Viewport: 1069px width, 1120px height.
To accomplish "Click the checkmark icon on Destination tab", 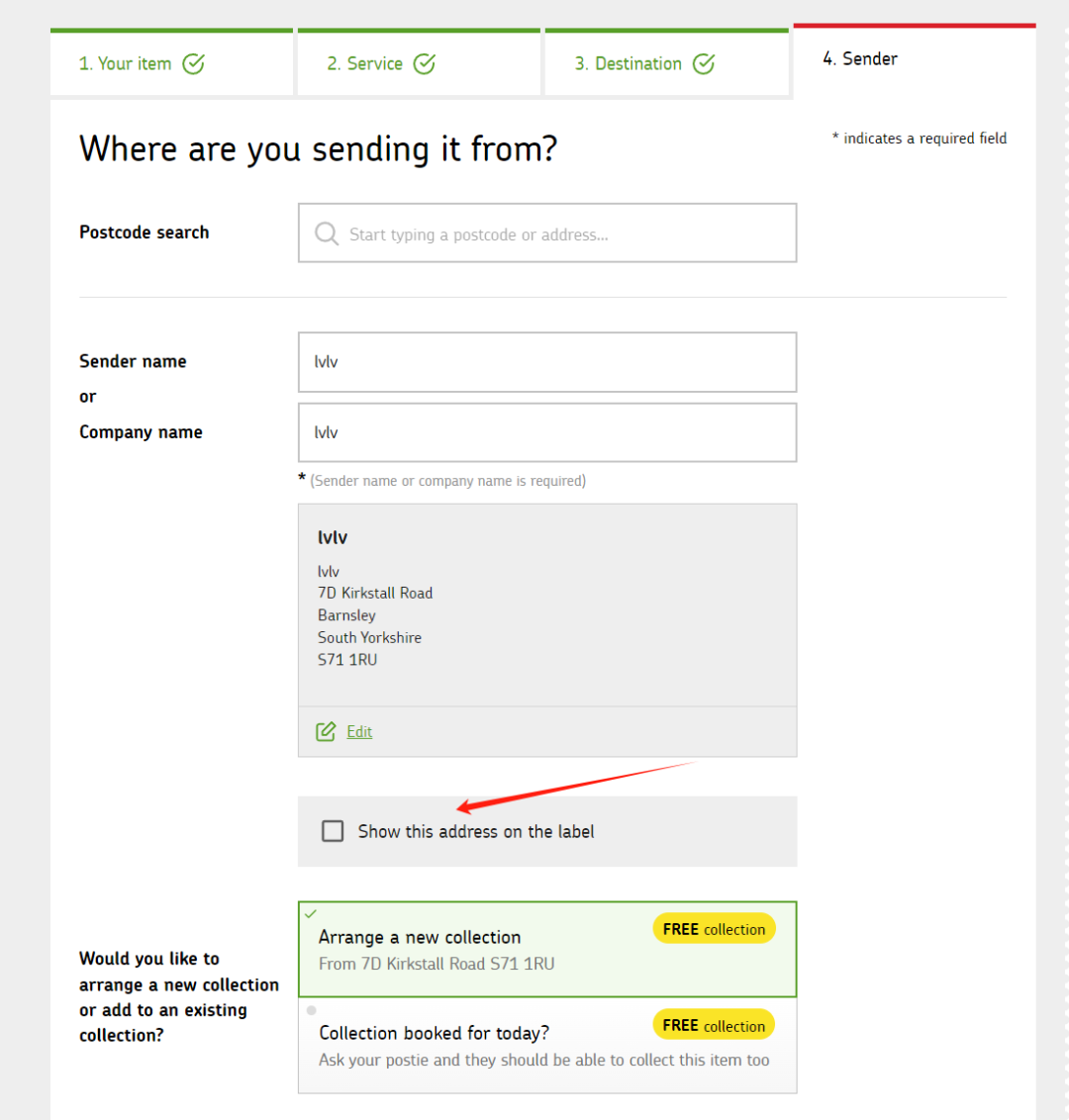I will click(x=704, y=63).
